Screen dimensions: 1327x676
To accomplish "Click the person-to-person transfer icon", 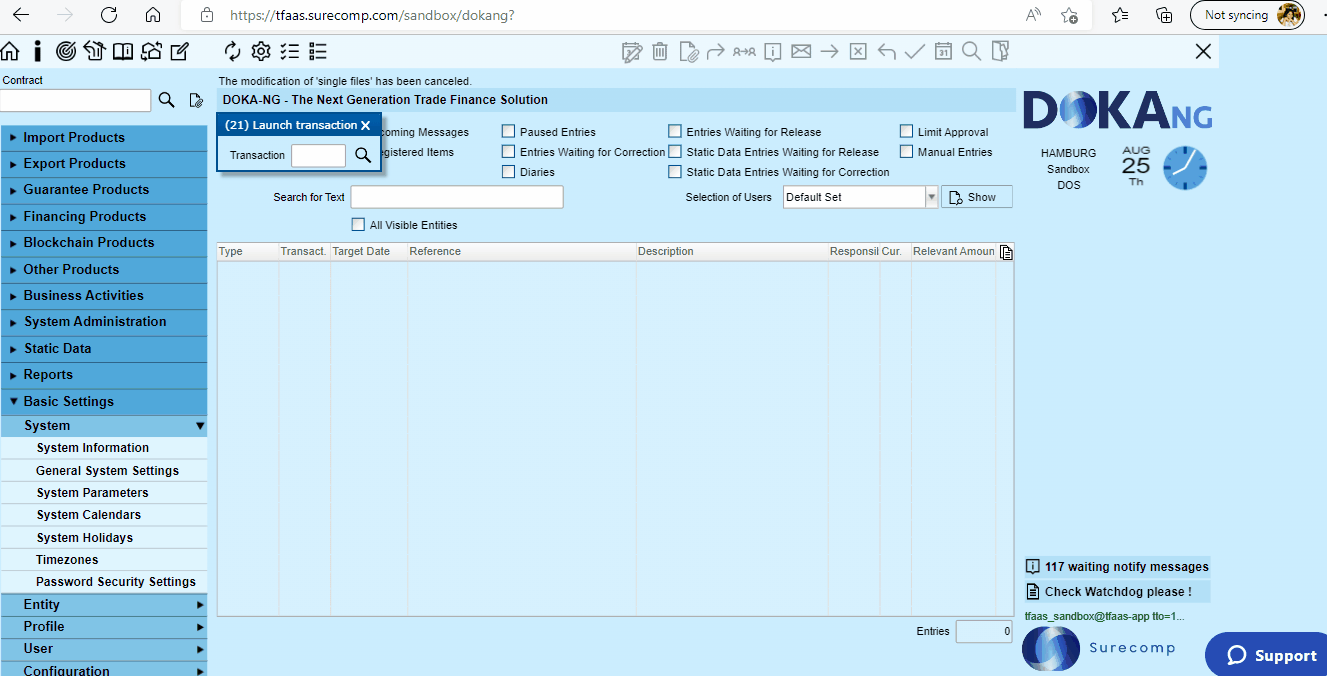I will [744, 51].
